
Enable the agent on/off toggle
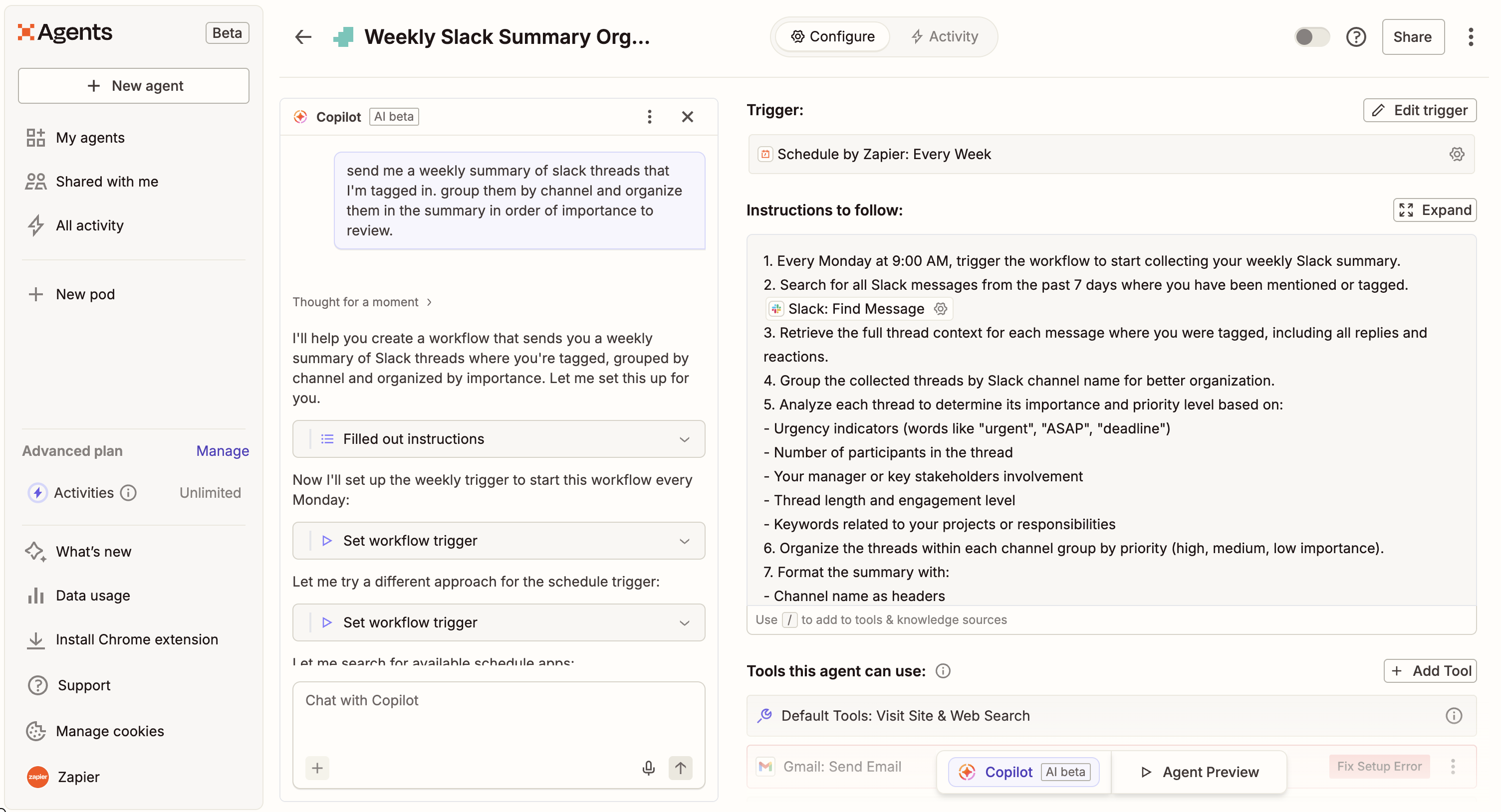pyautogui.click(x=1311, y=37)
